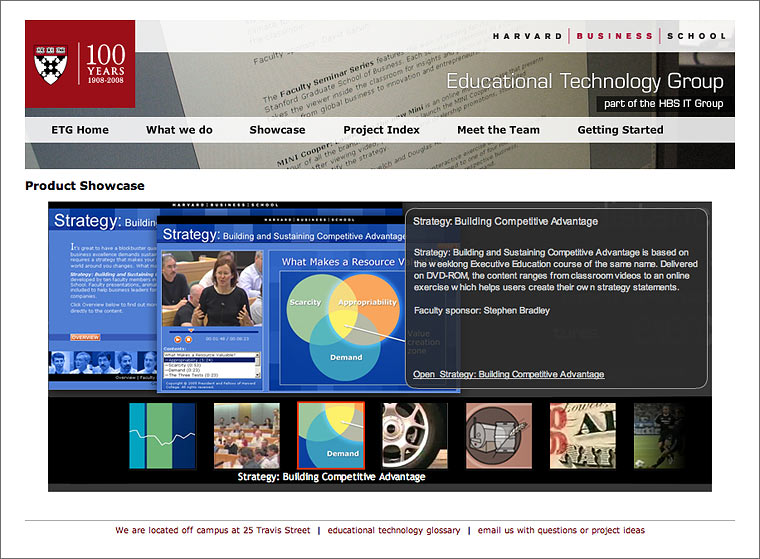Viewport: 760px width, 559px height.
Task: Navigate to Project Index
Action: click(381, 130)
